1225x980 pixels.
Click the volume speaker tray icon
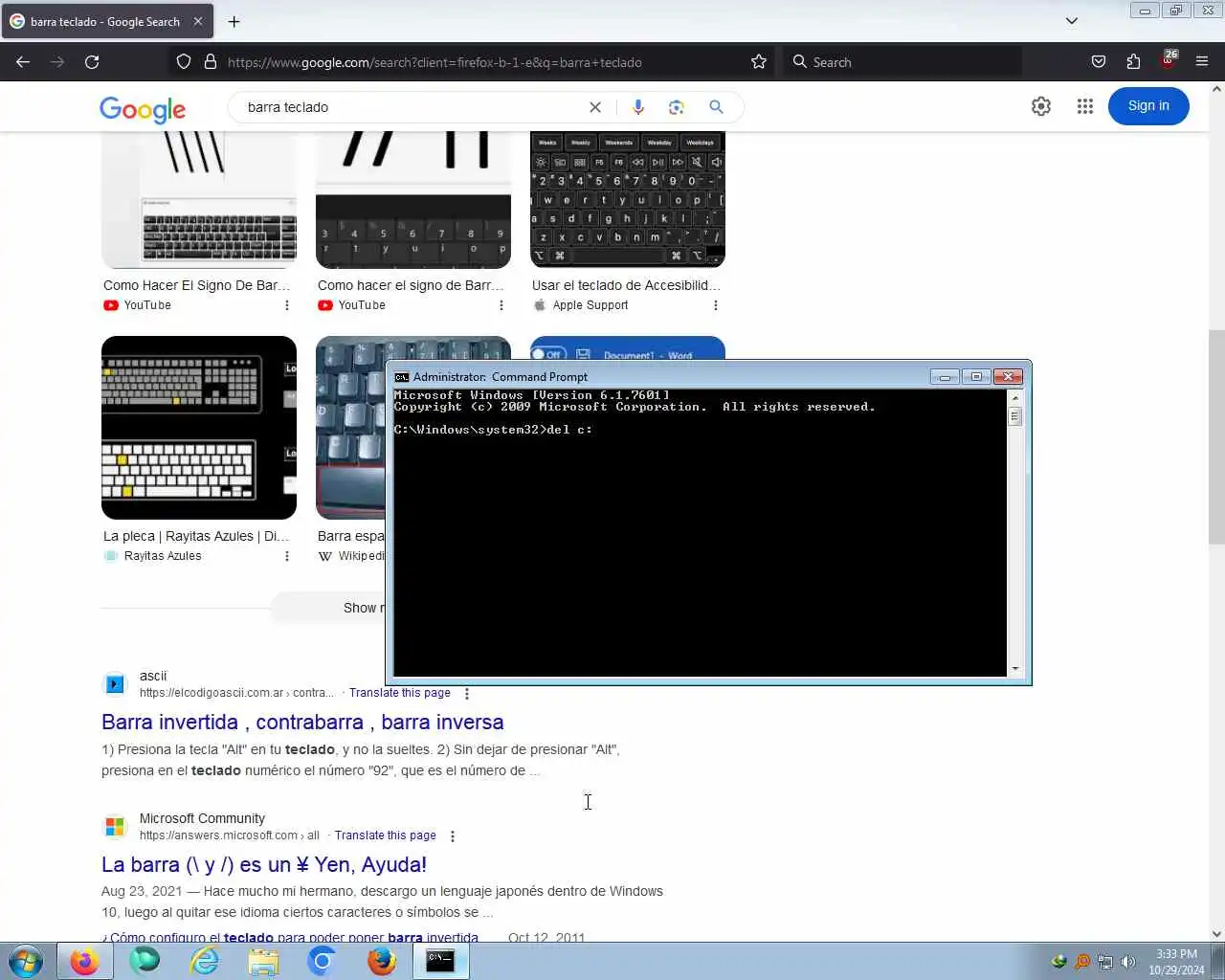click(x=1128, y=962)
